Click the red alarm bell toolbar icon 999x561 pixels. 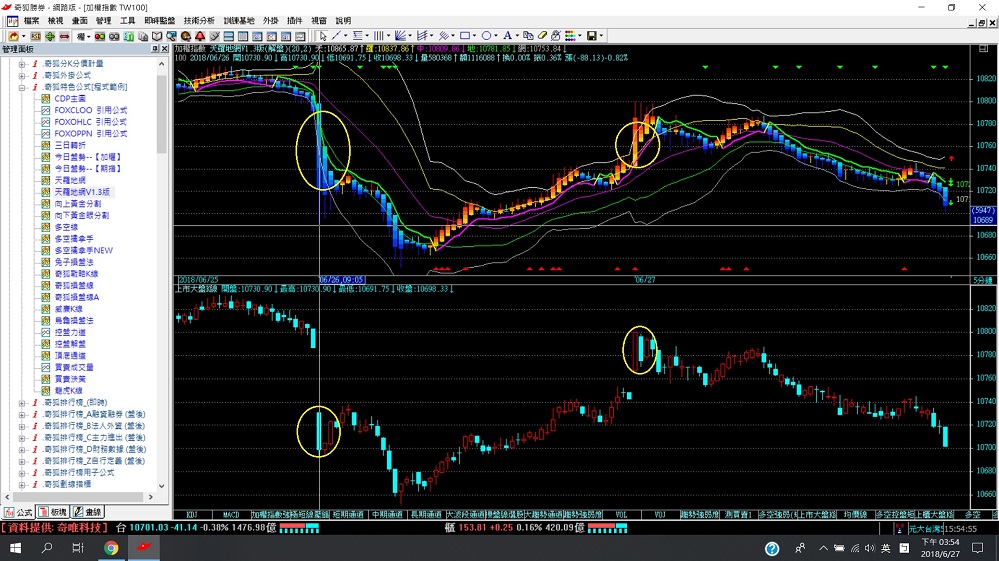coord(200,36)
